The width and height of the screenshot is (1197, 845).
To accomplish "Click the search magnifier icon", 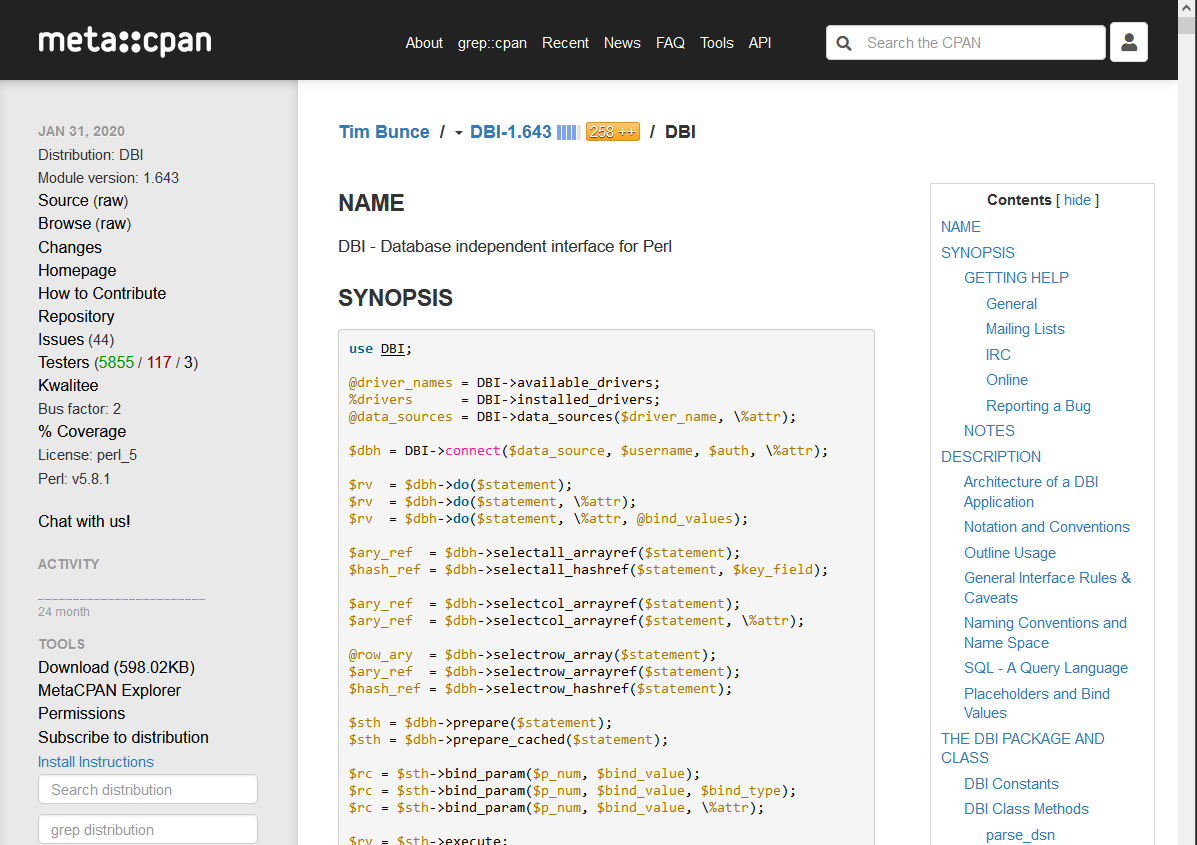I will 844,44.
